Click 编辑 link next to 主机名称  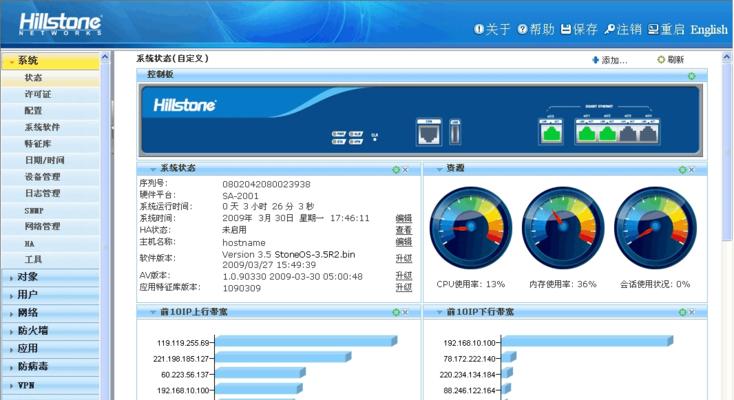[x=404, y=242]
